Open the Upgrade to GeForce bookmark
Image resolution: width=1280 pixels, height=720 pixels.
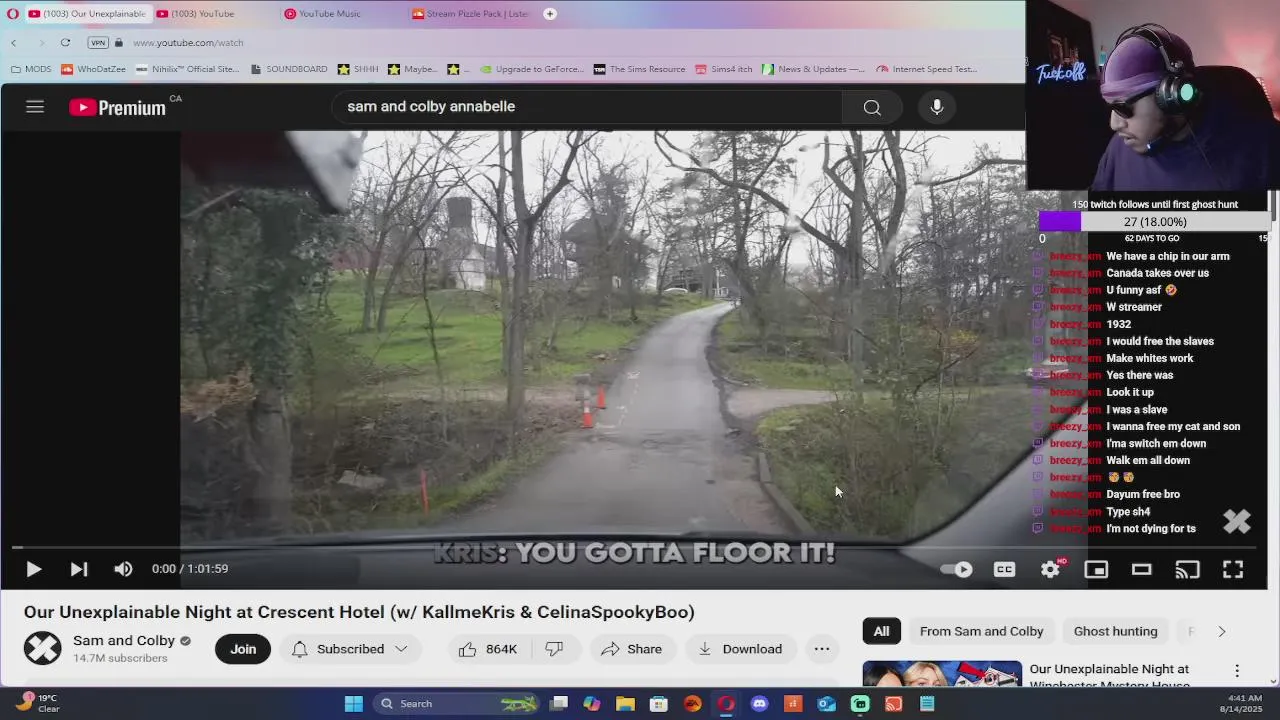pyautogui.click(x=532, y=69)
